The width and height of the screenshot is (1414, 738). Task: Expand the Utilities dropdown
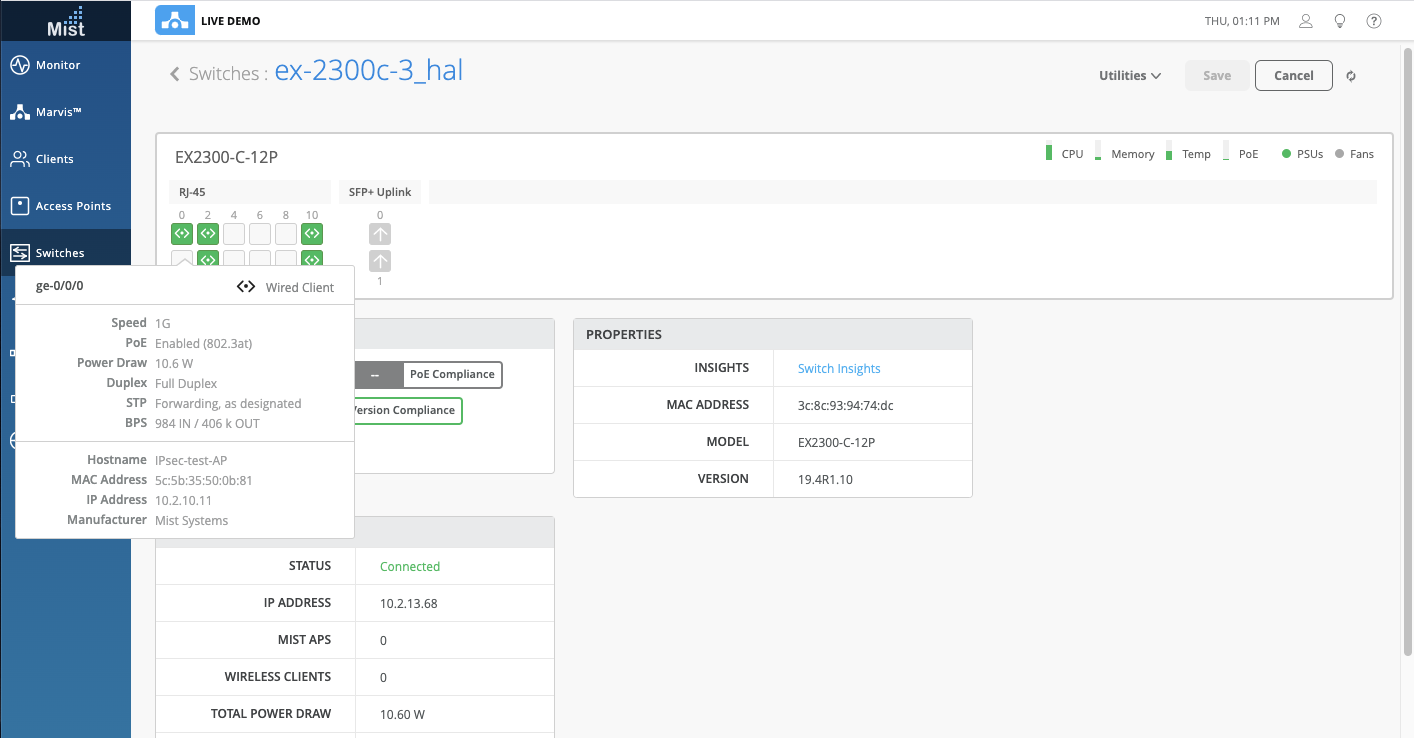(1130, 76)
